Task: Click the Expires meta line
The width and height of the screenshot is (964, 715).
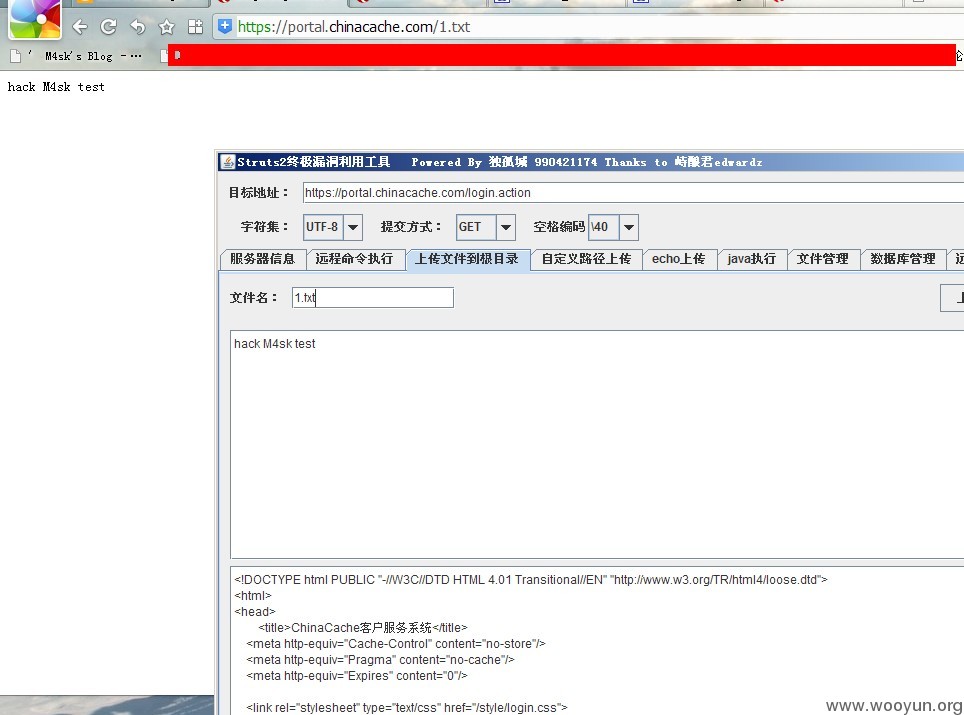Action: pos(357,676)
